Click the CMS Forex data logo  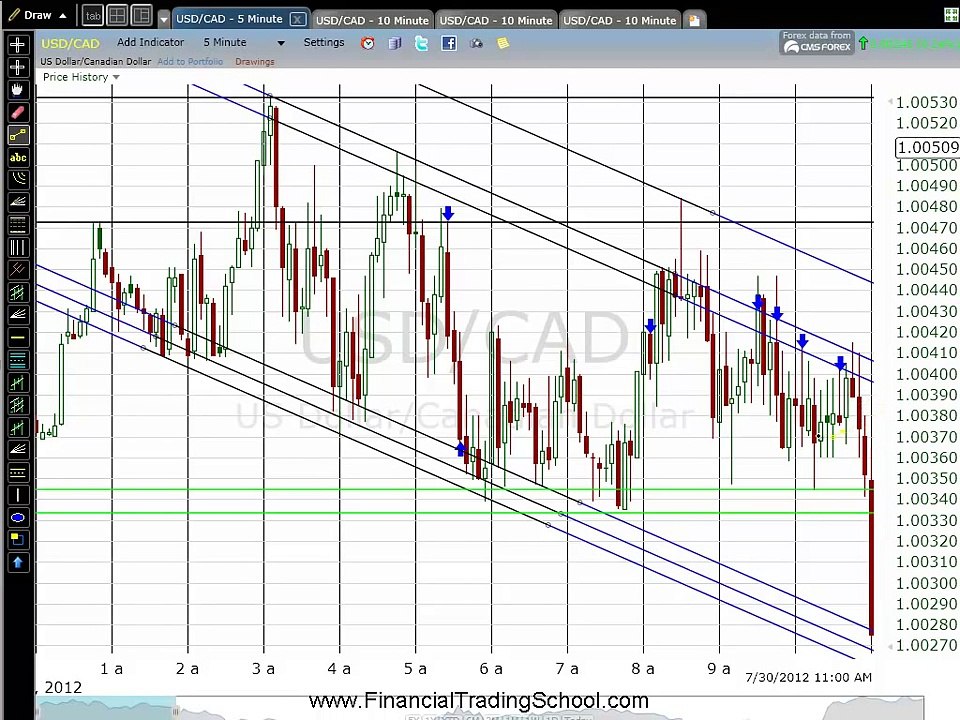tap(817, 42)
